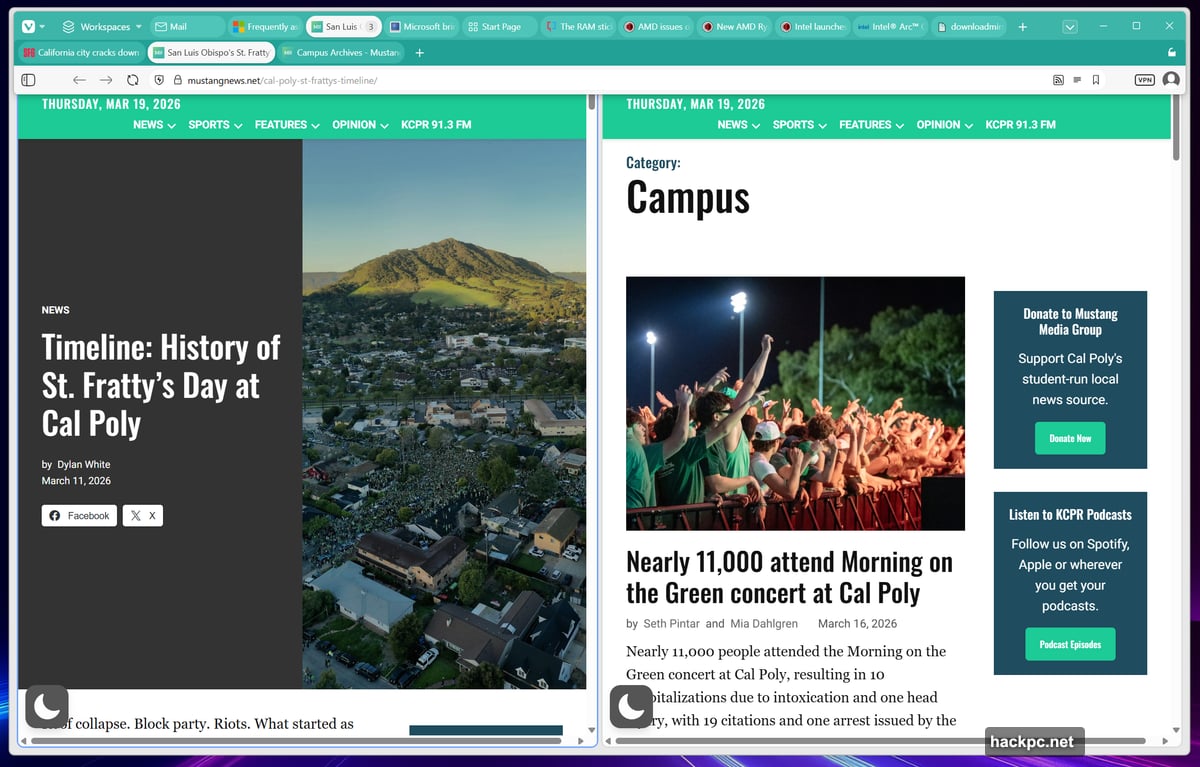Click the horizontal scrollbar below the article

[300, 740]
